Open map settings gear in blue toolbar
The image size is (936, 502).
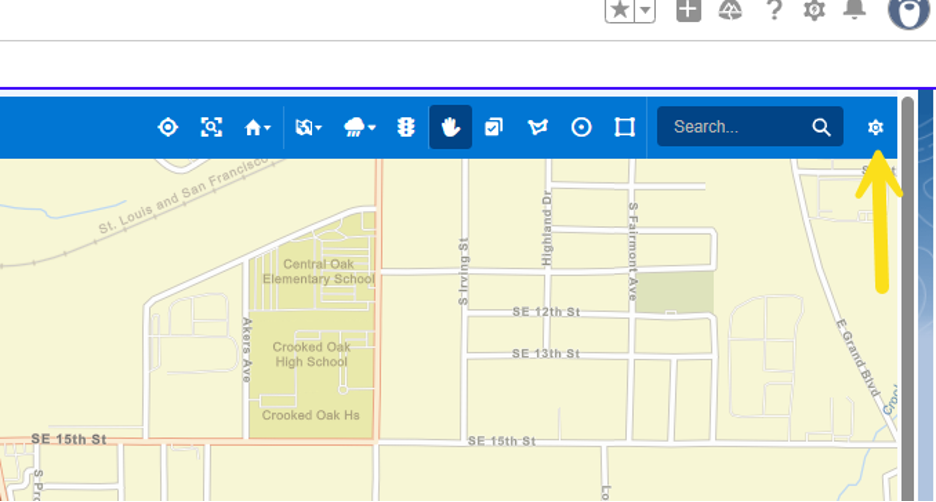pyautogui.click(x=875, y=127)
